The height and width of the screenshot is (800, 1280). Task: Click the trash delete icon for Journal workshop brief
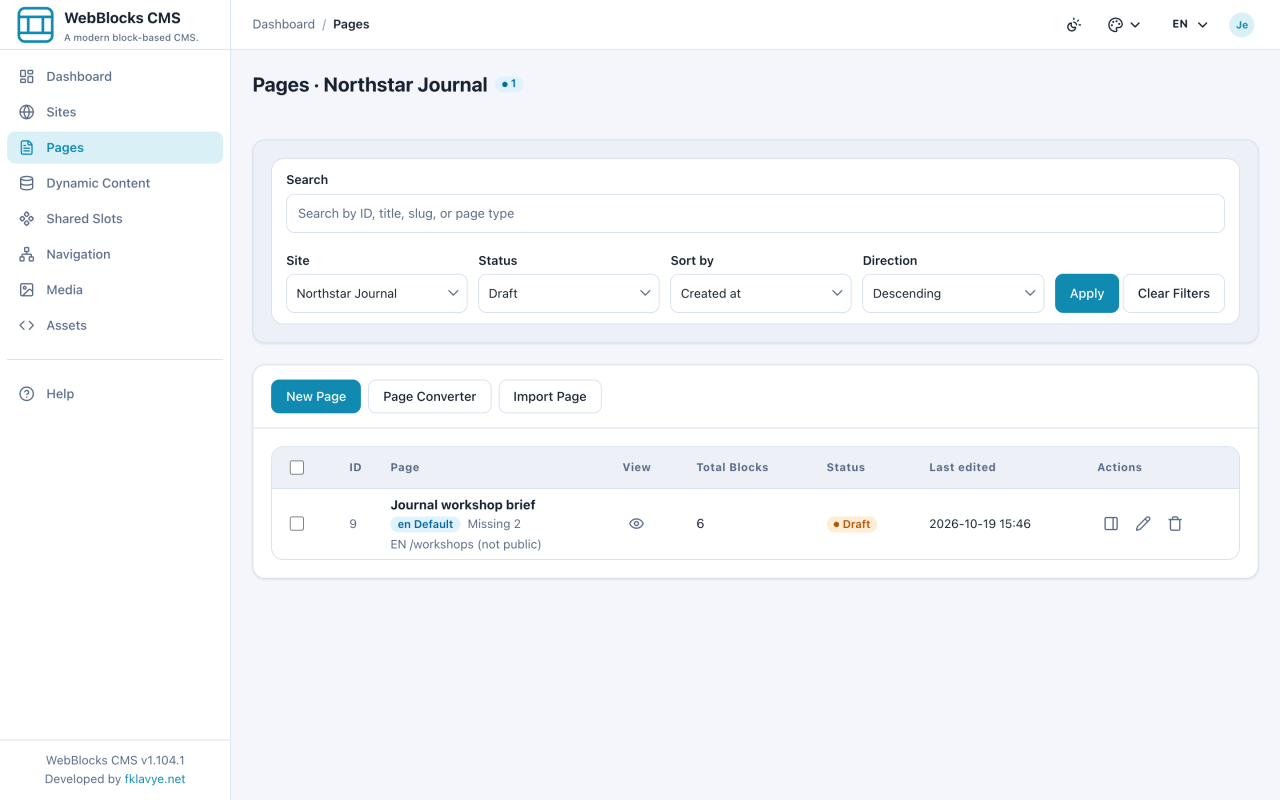tap(1175, 524)
